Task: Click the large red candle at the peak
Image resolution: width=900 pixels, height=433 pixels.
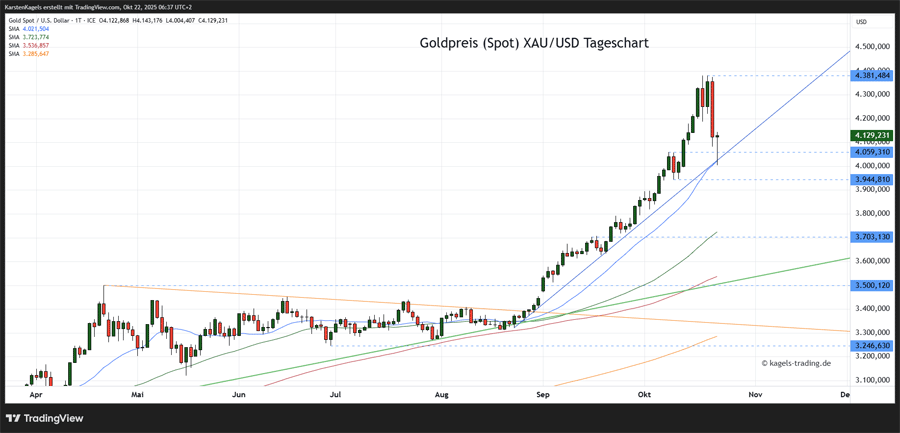Action: pos(712,110)
